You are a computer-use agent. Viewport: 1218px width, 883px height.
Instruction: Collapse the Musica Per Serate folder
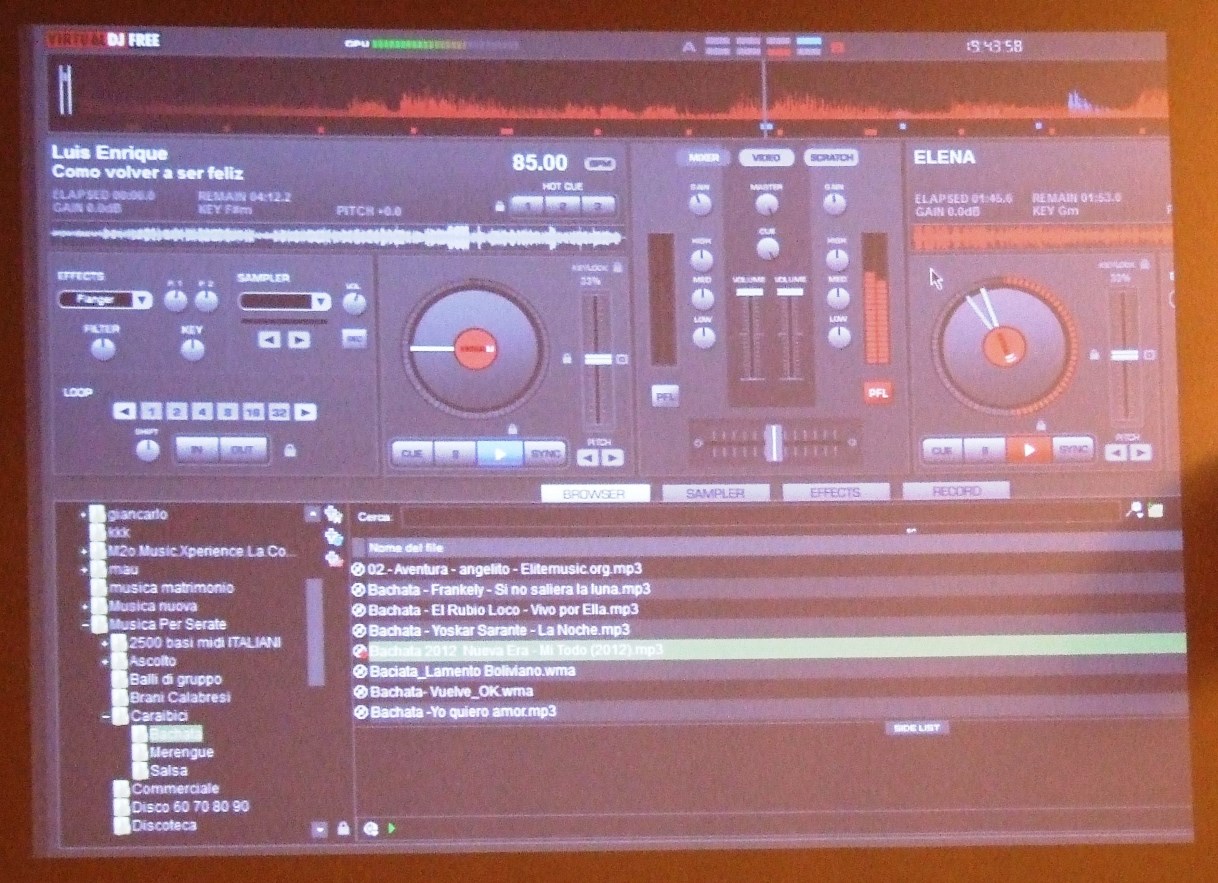pyautogui.click(x=85, y=625)
